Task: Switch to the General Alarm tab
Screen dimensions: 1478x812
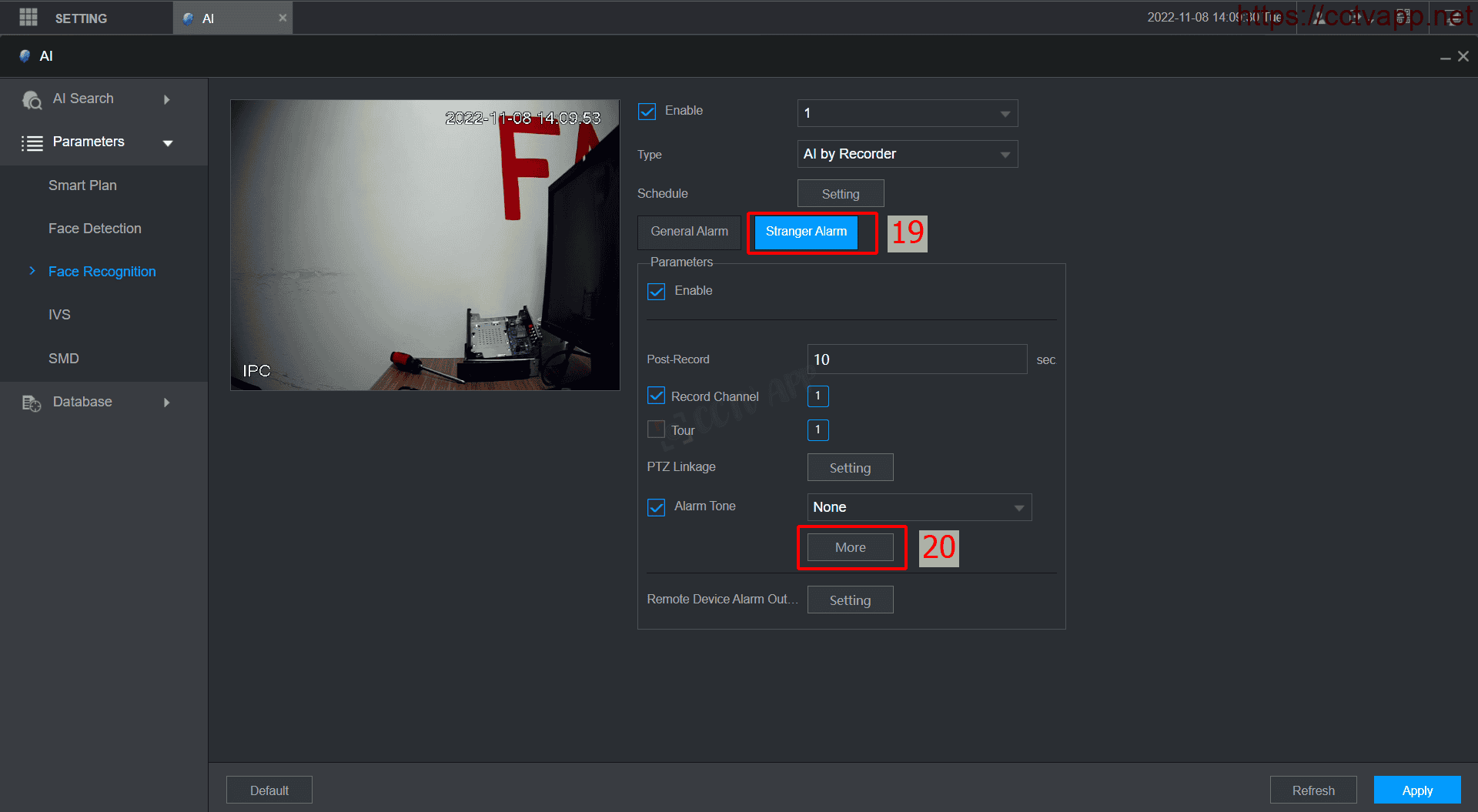Action: (x=689, y=232)
